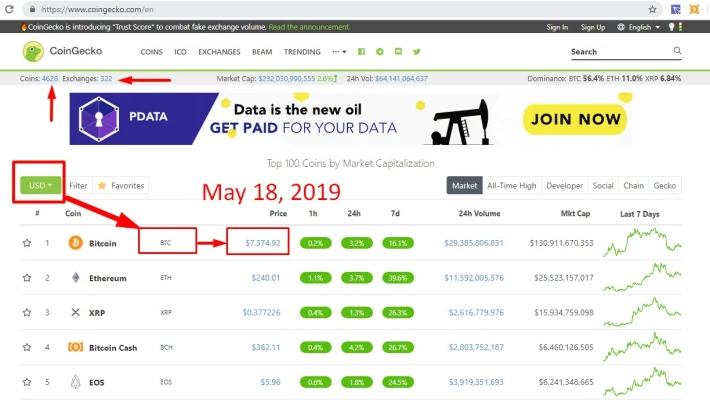Image resolution: width=710 pixels, height=400 pixels.
Task: Click the 24h Vol $64,141,064,637 value
Action: (401, 78)
